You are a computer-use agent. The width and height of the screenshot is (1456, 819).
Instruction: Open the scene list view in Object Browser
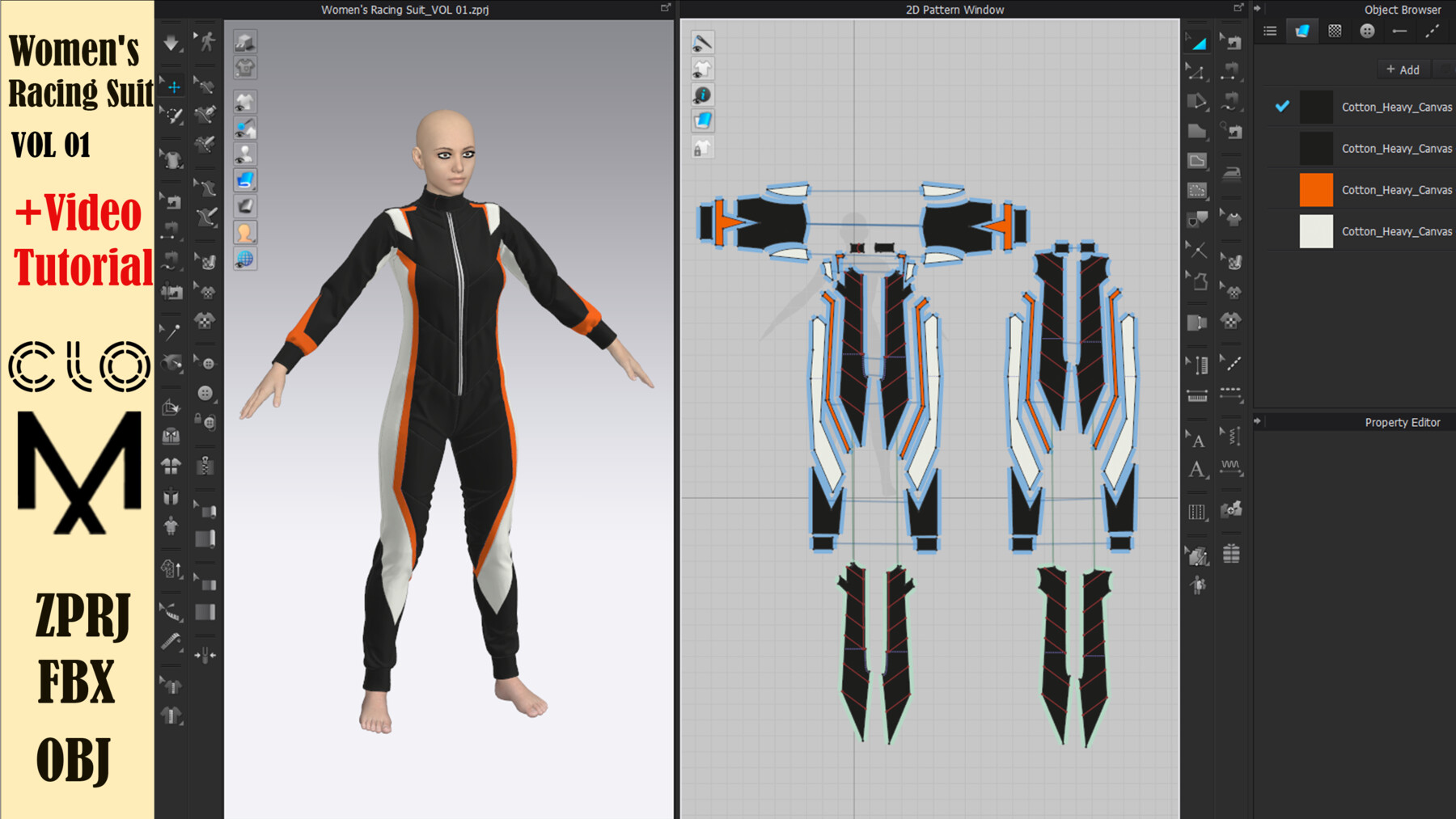coord(1269,31)
